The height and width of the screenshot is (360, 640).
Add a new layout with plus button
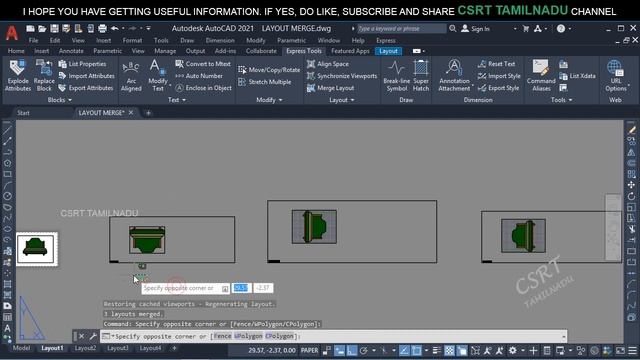click(x=174, y=348)
